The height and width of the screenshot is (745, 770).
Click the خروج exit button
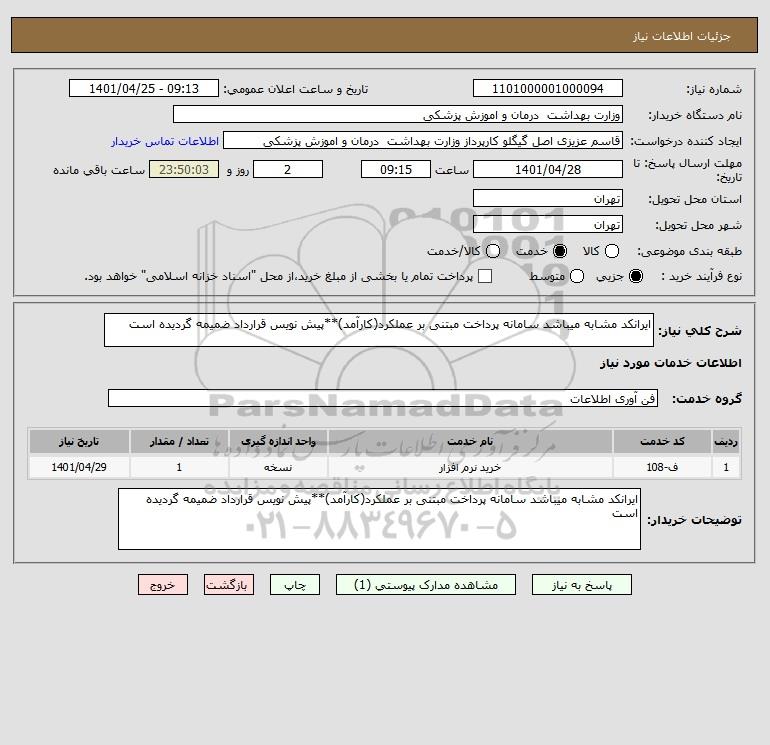(x=163, y=585)
